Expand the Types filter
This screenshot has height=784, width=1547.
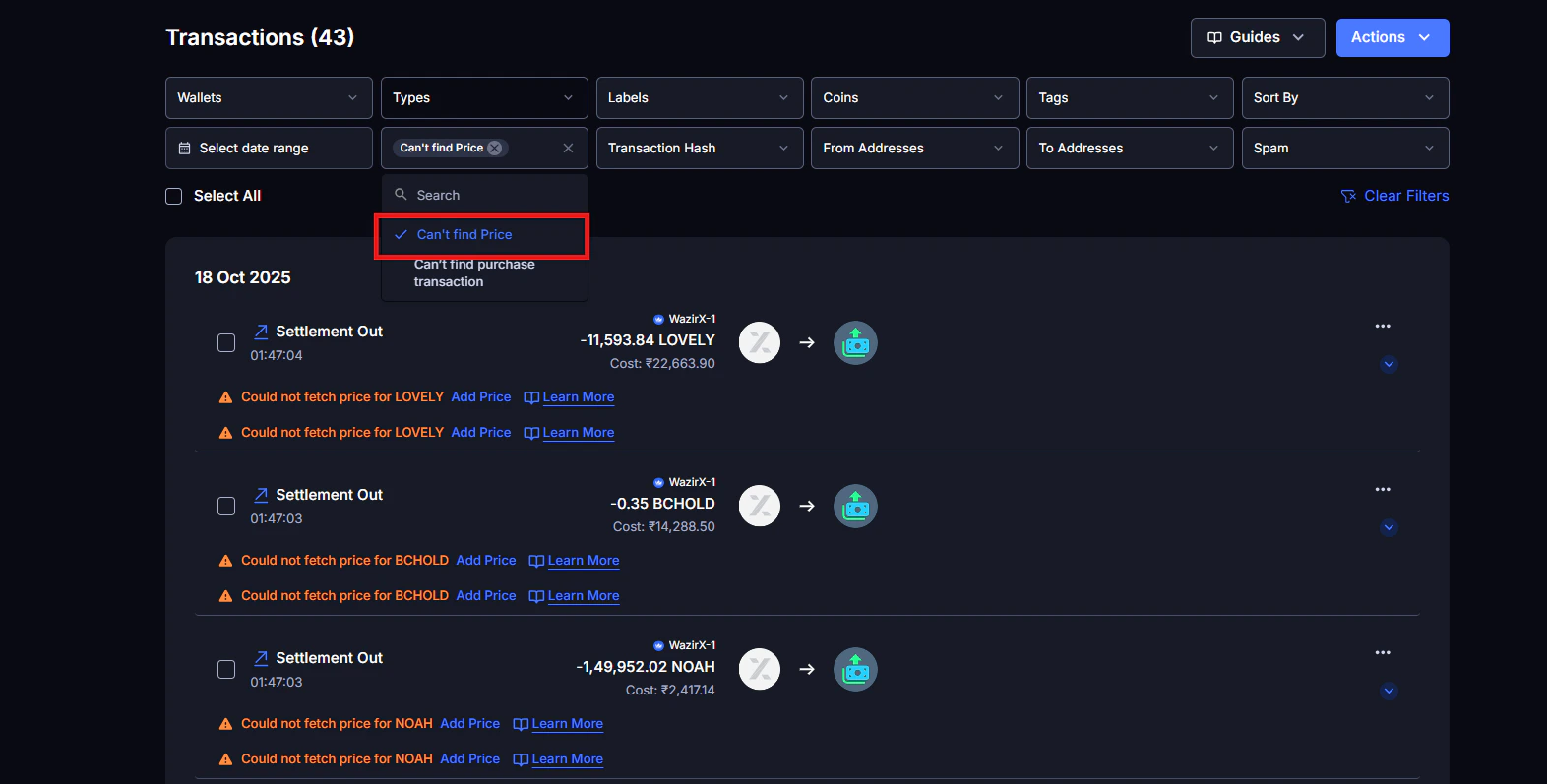tap(484, 98)
